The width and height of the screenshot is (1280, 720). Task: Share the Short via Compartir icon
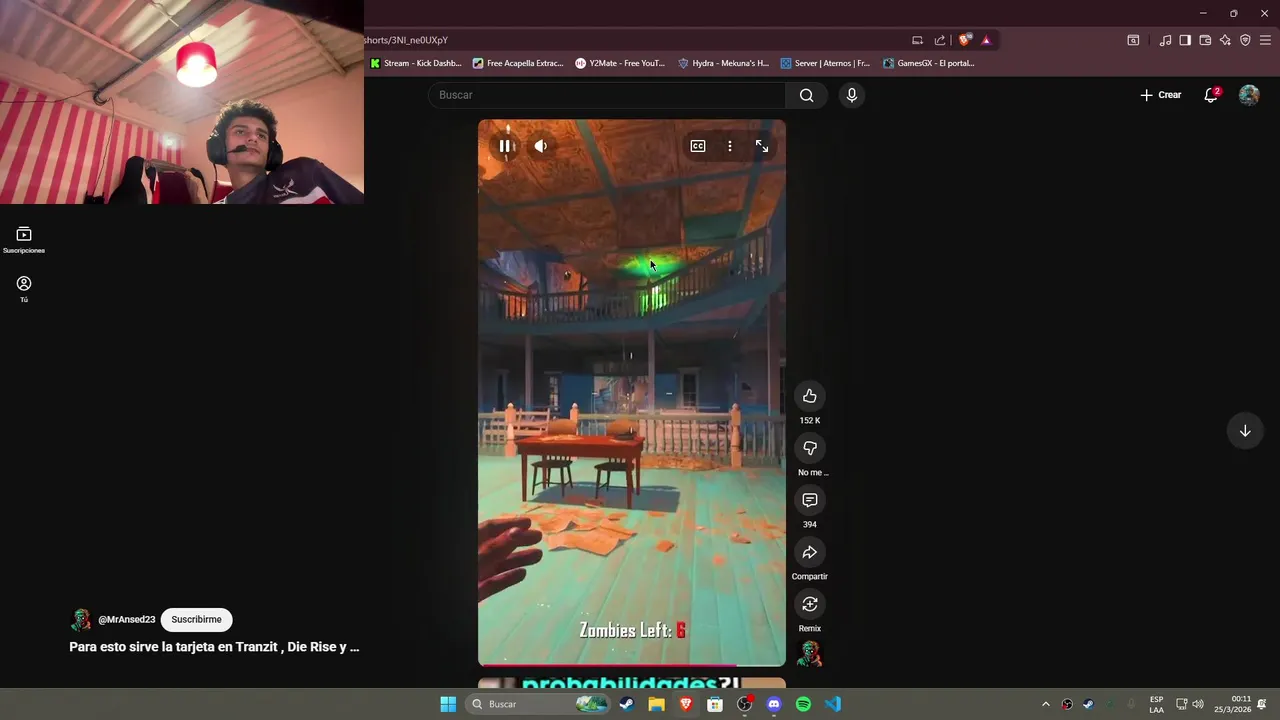(810, 552)
